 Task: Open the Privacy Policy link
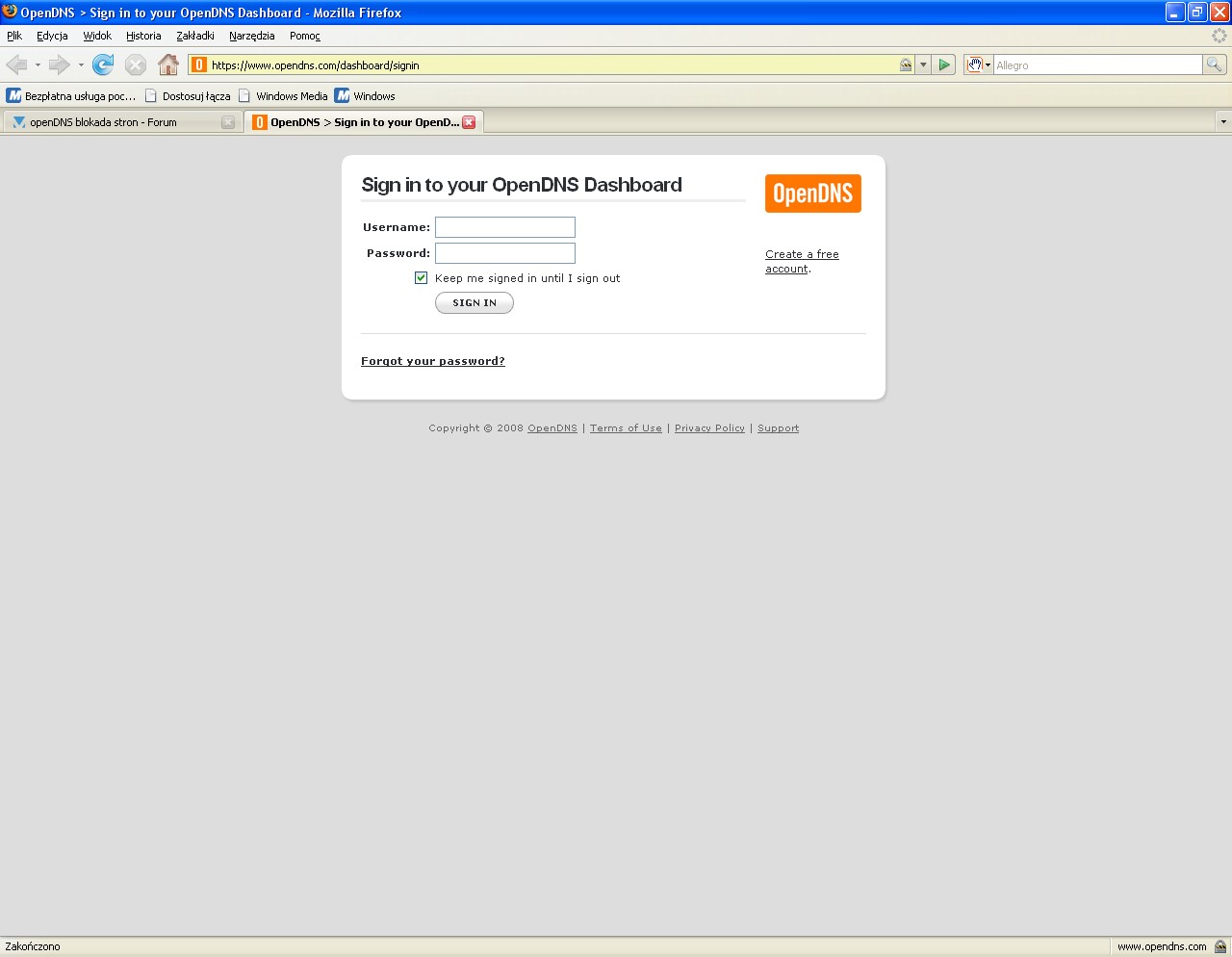click(x=709, y=428)
